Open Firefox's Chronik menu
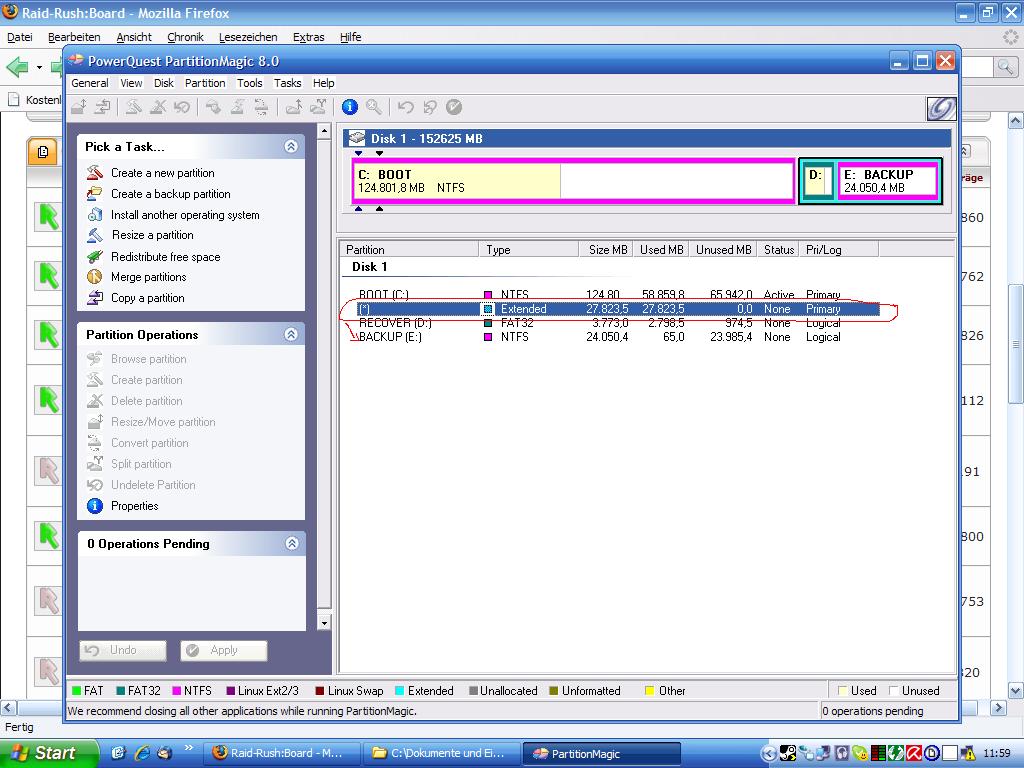The image size is (1024, 768). 185,37
